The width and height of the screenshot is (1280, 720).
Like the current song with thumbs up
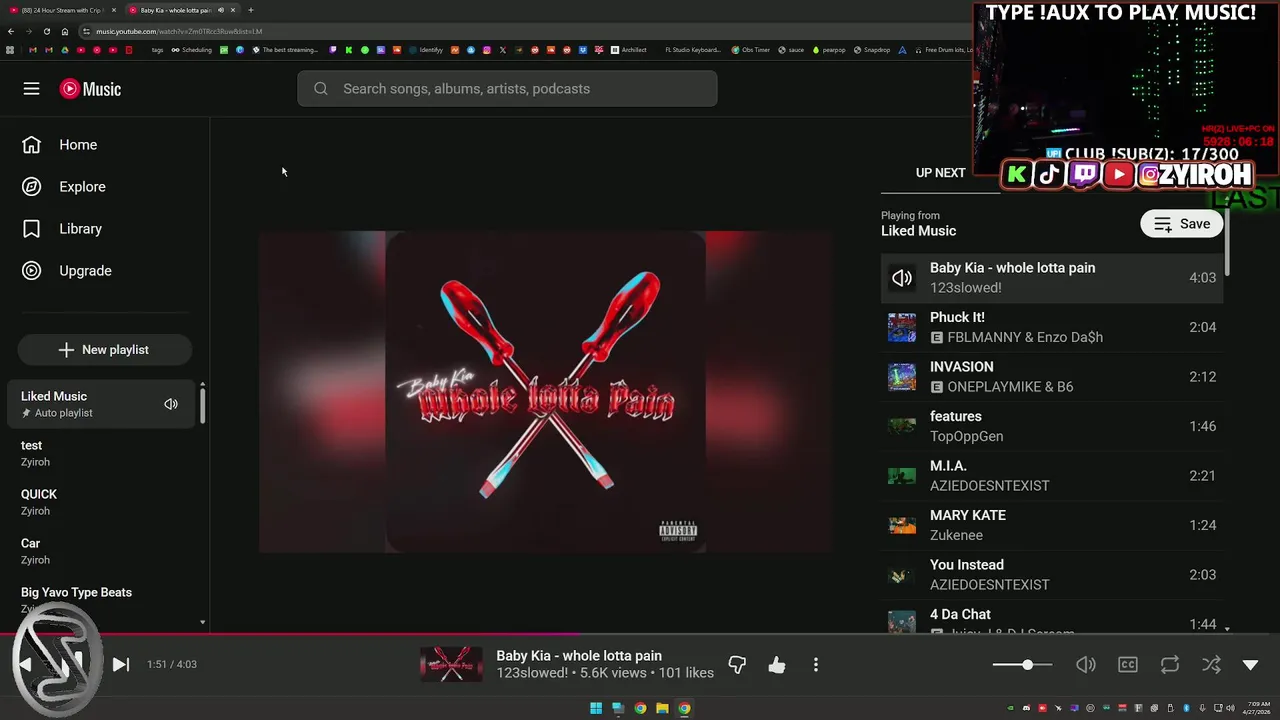(777, 664)
